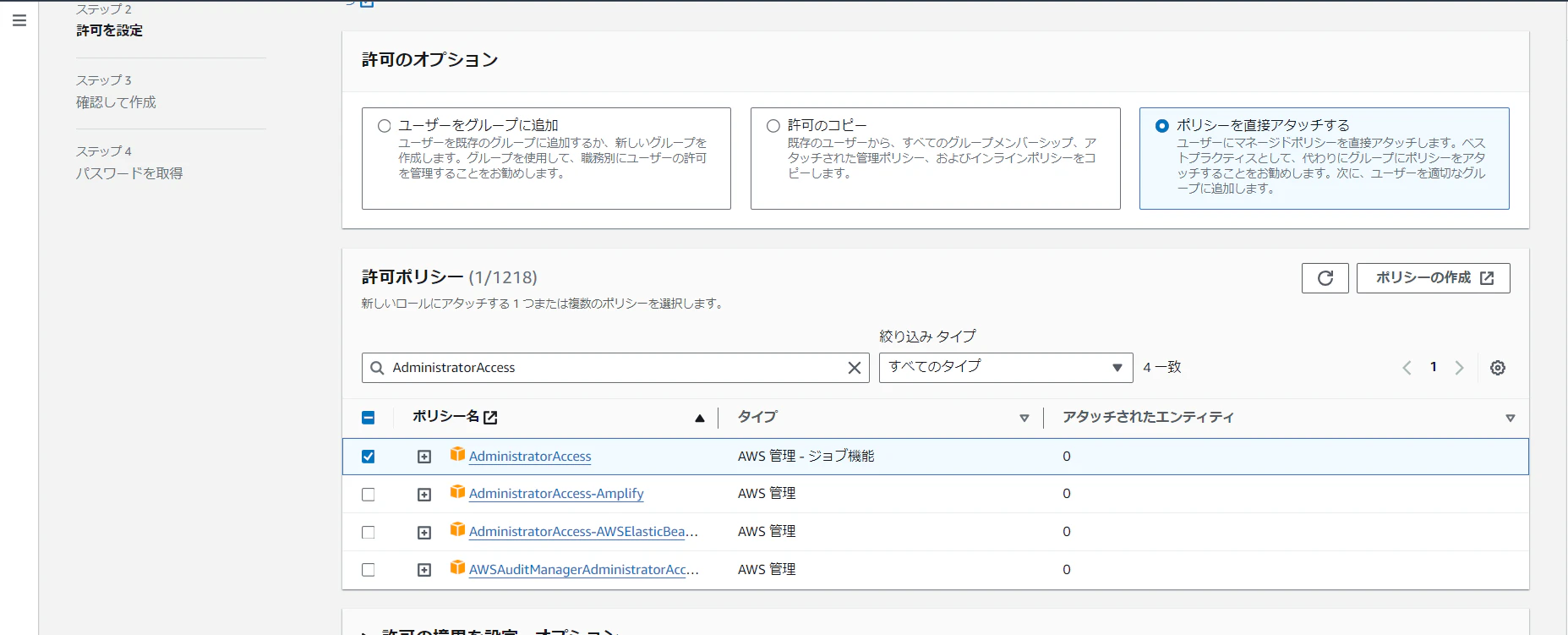Open the AdministratorAccess-Amplify policy link
The width and height of the screenshot is (1568, 635).
[x=556, y=494]
